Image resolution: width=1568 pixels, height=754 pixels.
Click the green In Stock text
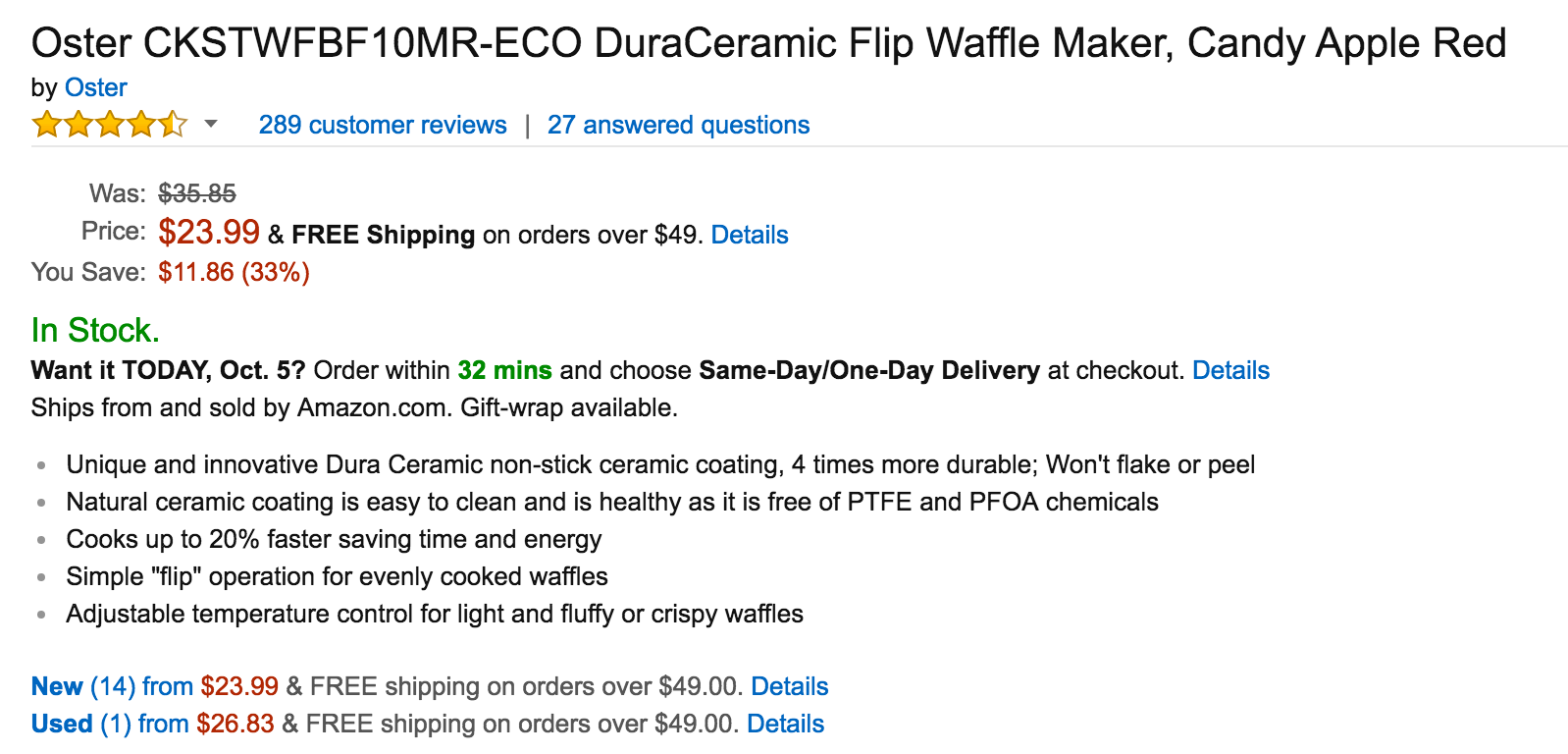[95, 330]
